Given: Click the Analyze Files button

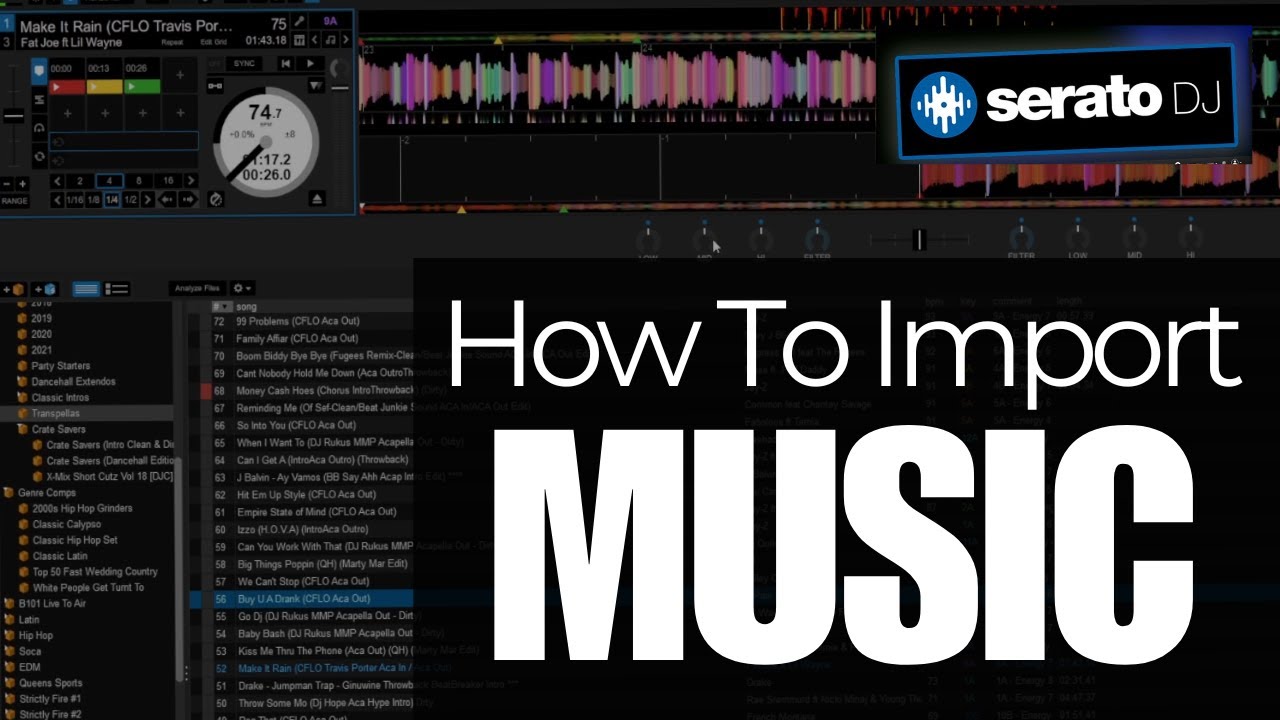Looking at the screenshot, I should pos(197,288).
